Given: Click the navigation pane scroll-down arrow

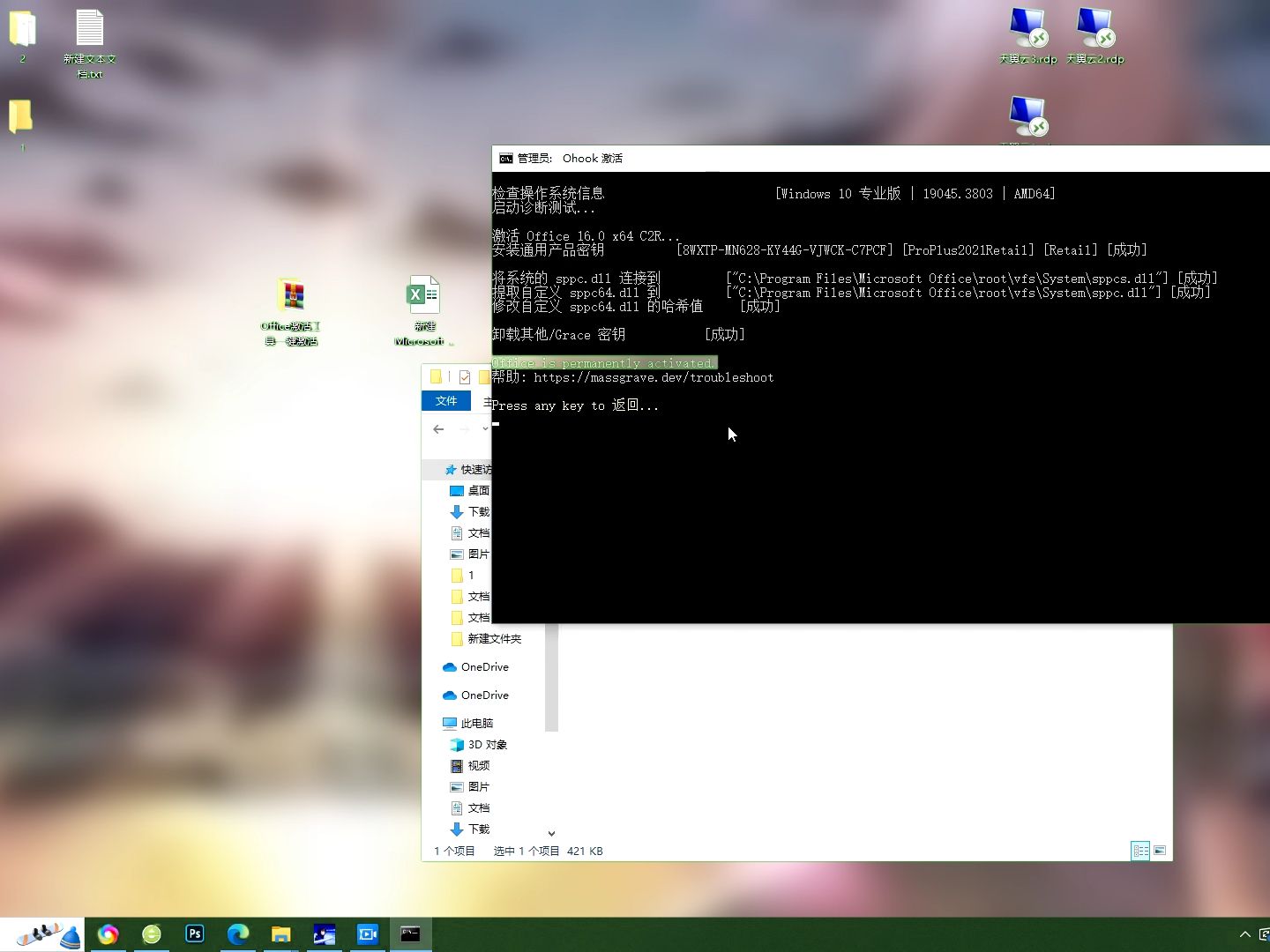Looking at the screenshot, I should 551,833.
